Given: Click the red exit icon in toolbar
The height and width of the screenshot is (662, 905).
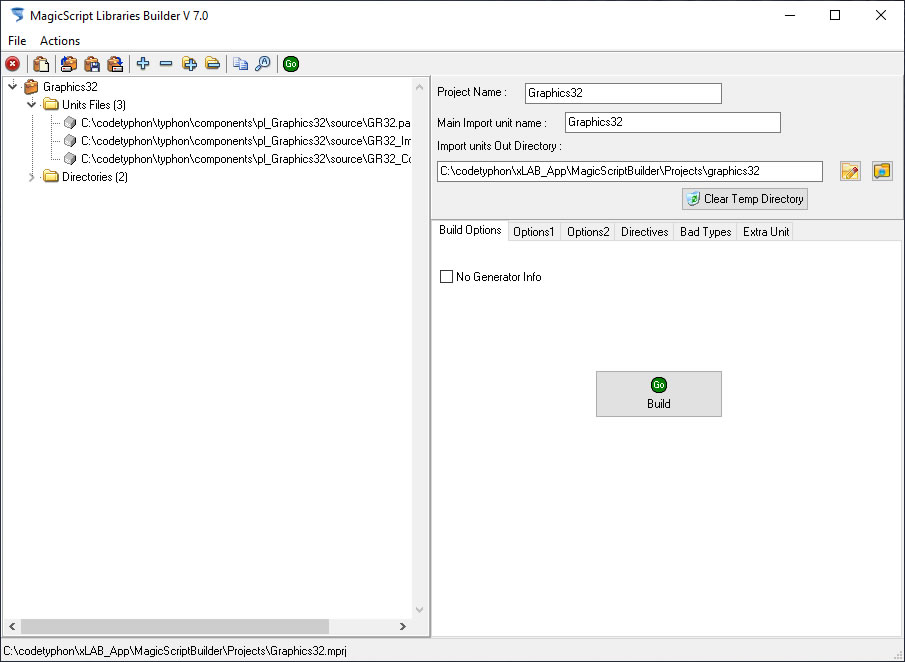Looking at the screenshot, I should pos(13,64).
